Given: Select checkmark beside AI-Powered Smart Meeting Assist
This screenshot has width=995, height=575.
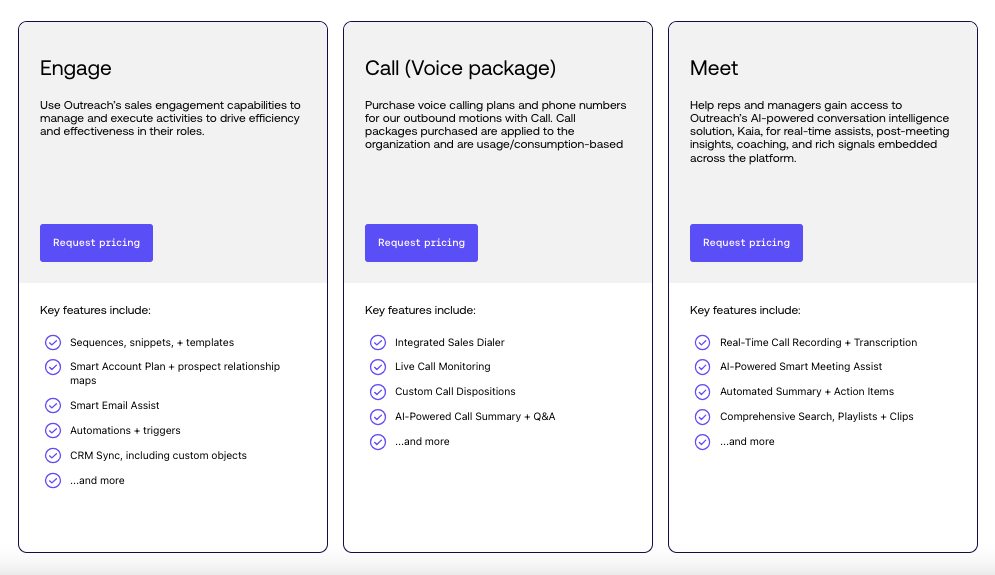Looking at the screenshot, I should pos(703,367).
